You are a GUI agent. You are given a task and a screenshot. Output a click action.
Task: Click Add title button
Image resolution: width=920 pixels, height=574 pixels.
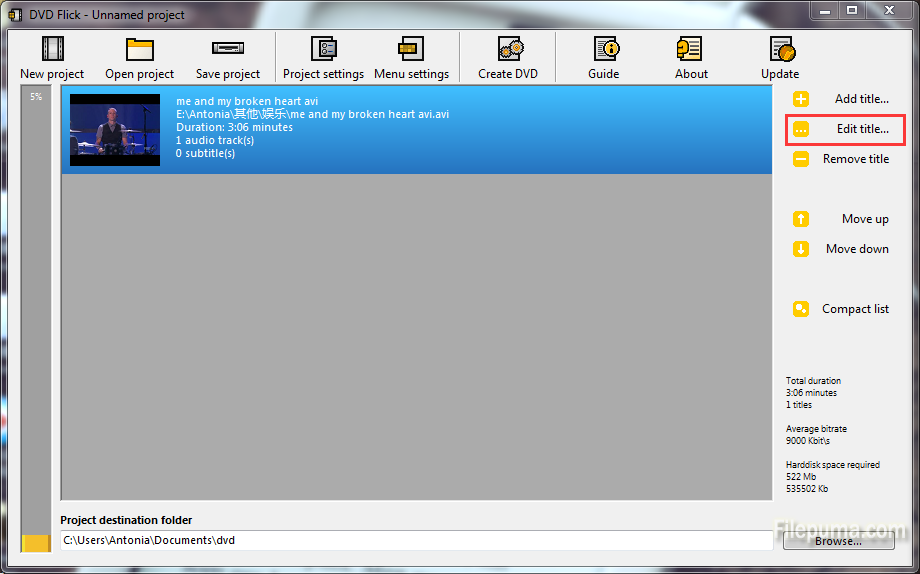pos(841,99)
